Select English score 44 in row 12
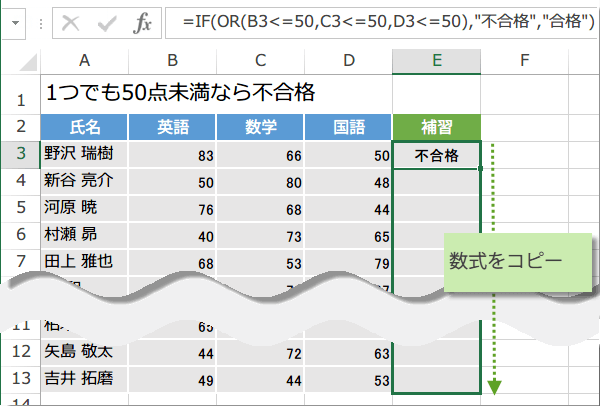 [172, 352]
